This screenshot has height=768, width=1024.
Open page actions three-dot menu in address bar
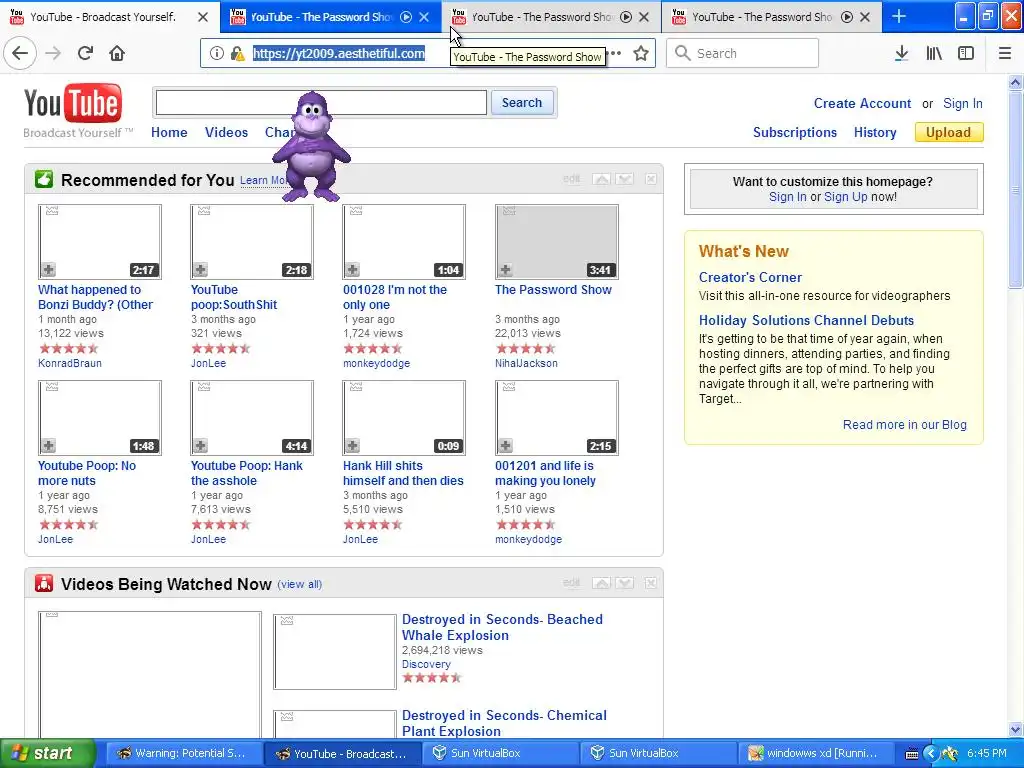(x=616, y=54)
